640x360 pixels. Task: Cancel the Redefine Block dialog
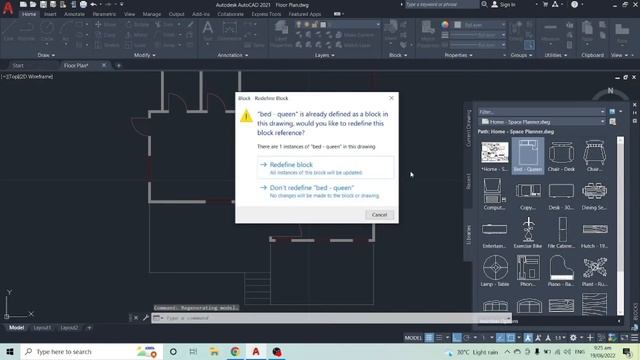coord(379,215)
